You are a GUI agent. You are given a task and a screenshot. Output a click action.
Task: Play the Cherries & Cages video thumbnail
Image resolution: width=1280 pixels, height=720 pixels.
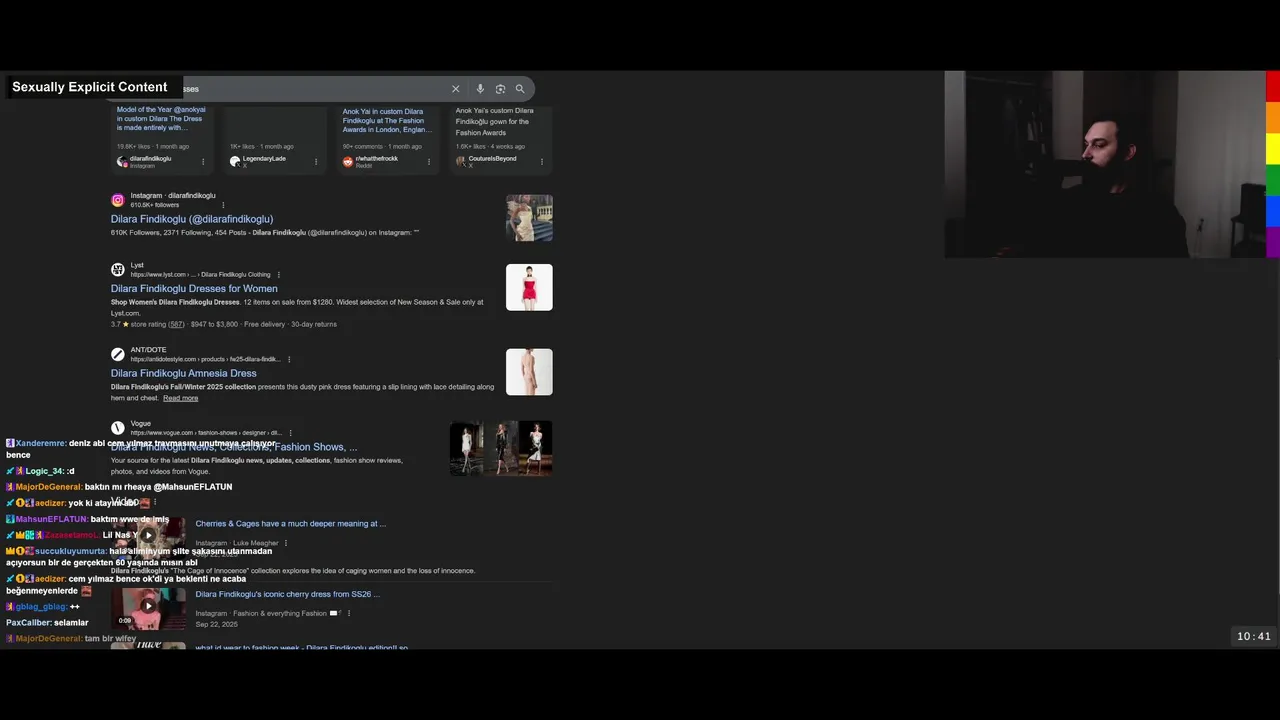148,535
